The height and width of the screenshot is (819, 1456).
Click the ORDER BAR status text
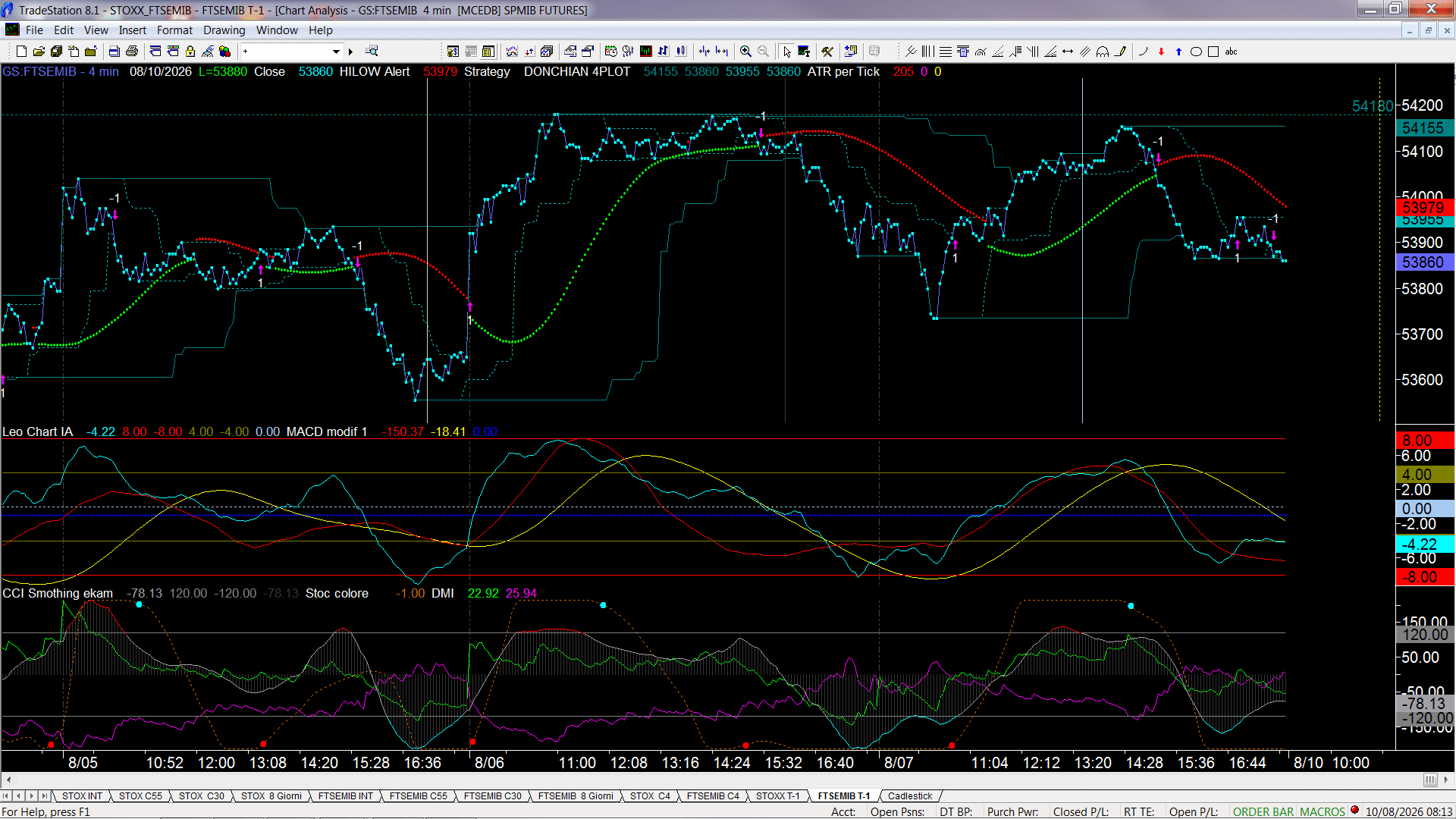1263,812
